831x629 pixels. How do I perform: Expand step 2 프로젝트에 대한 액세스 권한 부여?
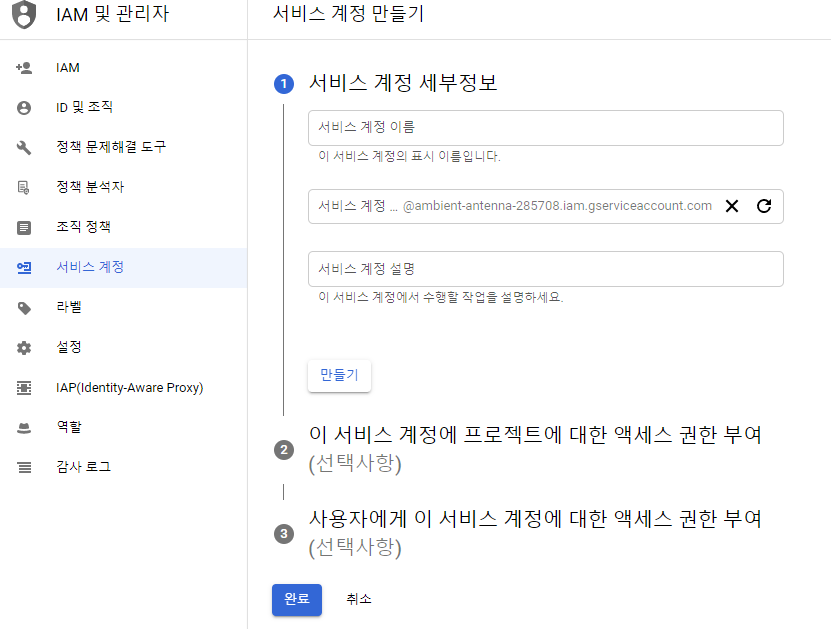535,449
